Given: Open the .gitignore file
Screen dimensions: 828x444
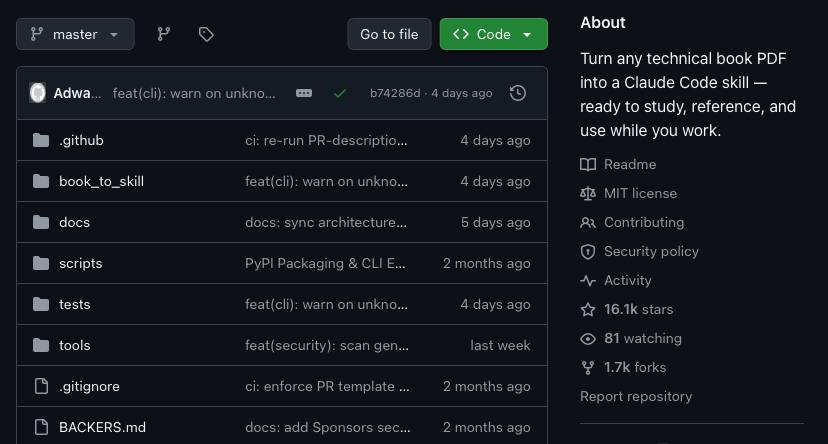Looking at the screenshot, I should 89,386.
